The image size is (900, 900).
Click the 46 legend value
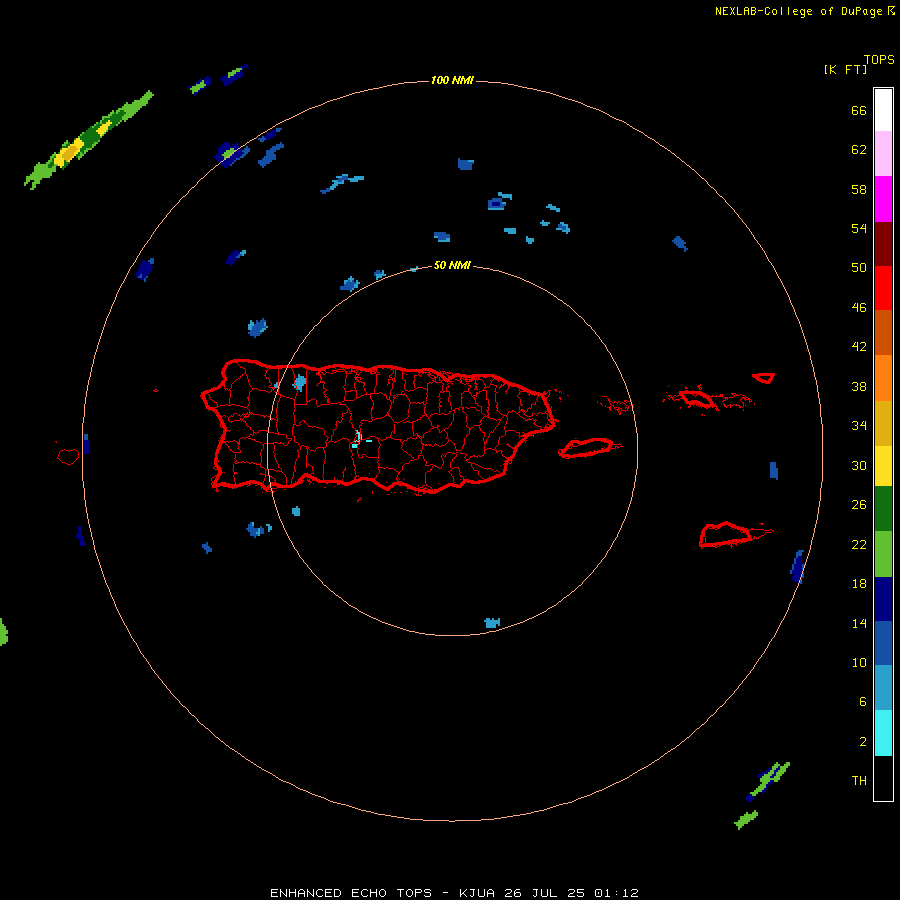tap(859, 307)
